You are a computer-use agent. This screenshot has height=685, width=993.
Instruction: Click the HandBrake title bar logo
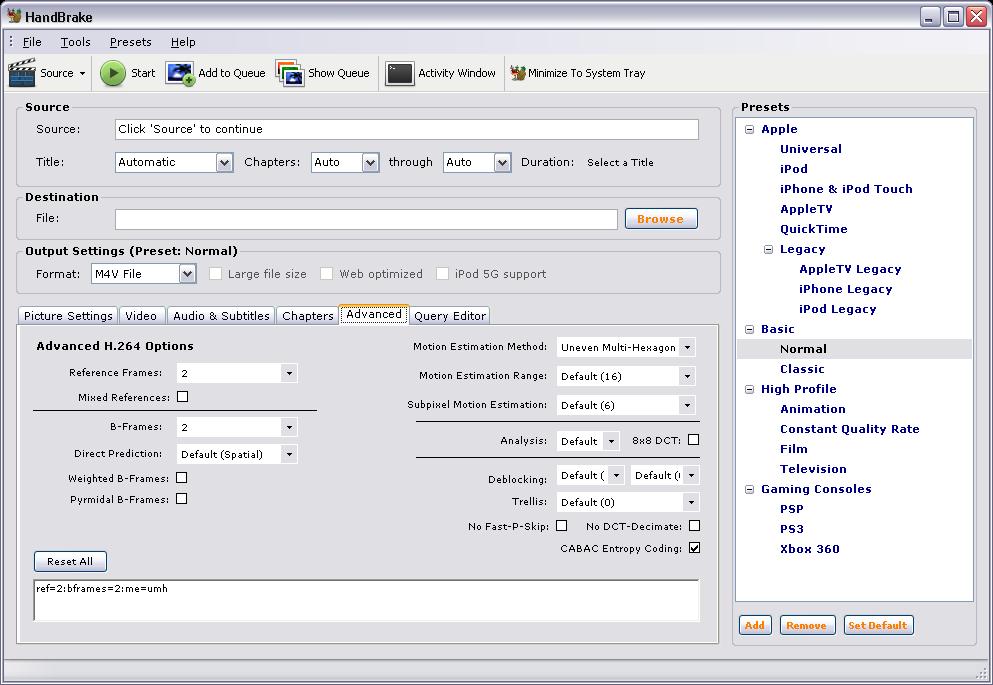tap(14, 16)
